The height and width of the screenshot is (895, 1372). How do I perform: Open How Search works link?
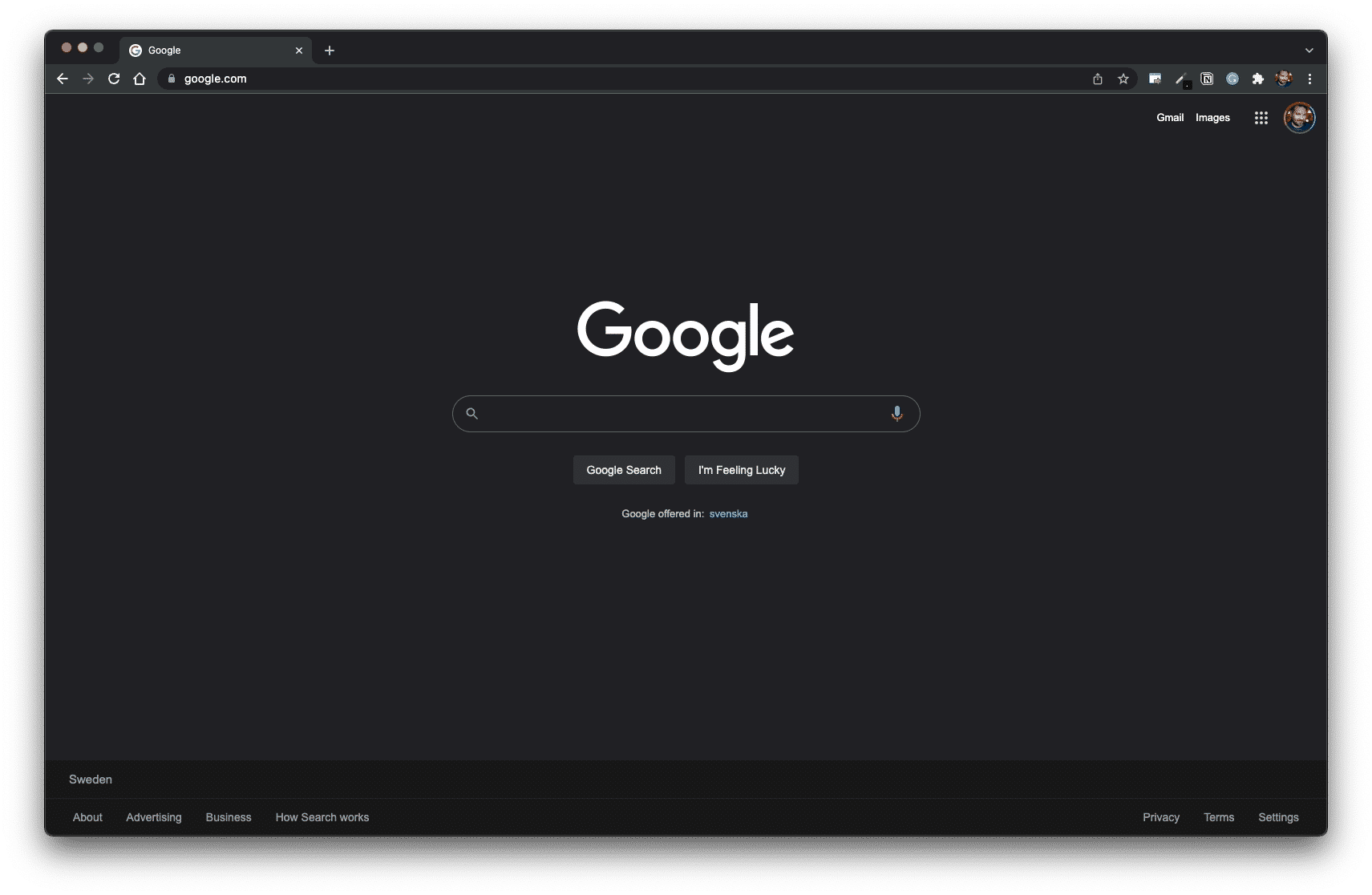(322, 817)
